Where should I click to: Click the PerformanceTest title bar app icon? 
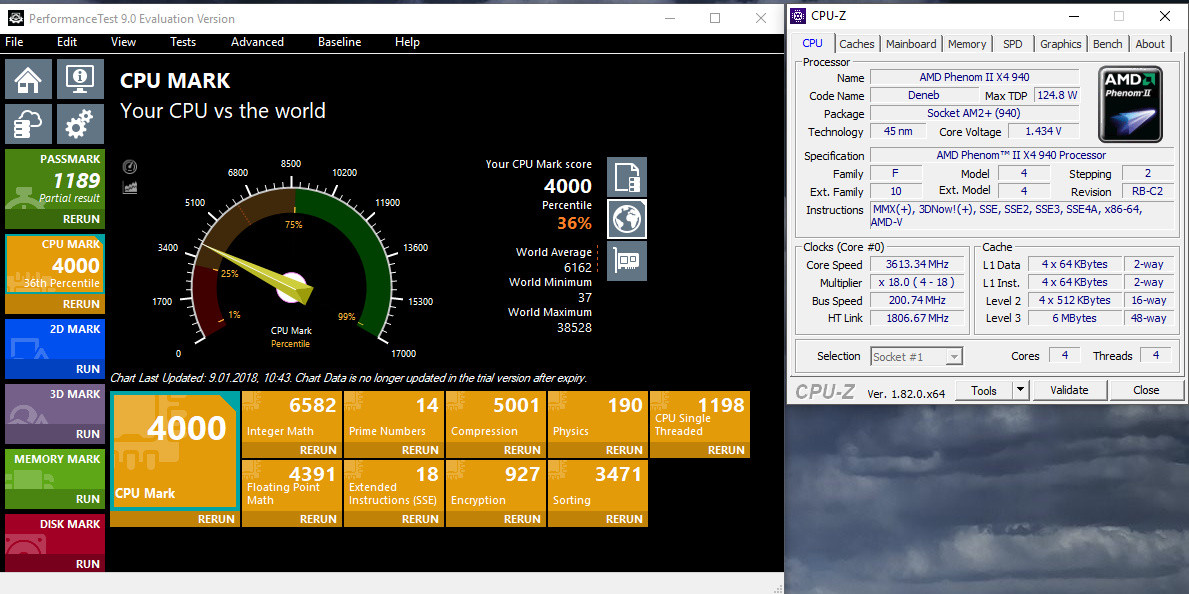(15, 18)
